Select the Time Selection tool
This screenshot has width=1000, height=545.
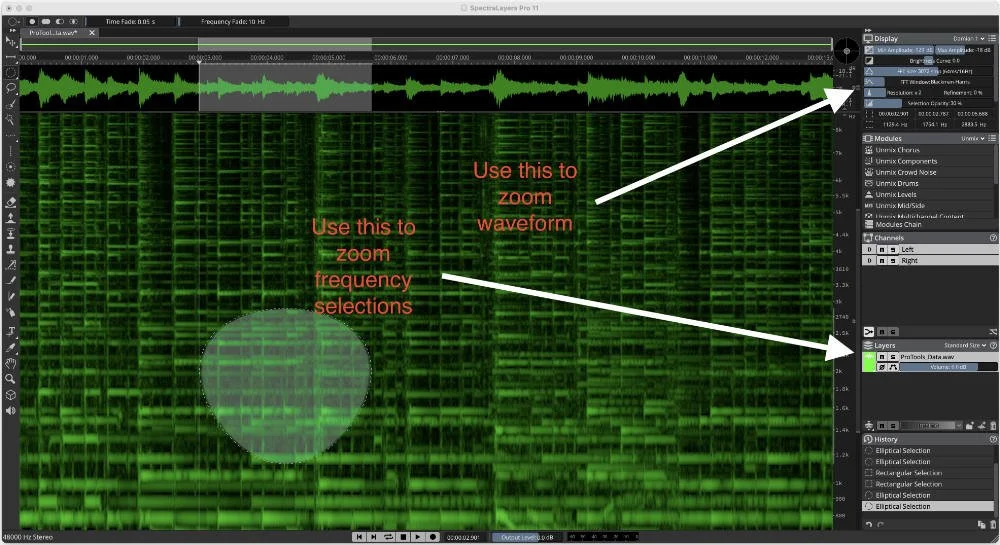(11, 57)
